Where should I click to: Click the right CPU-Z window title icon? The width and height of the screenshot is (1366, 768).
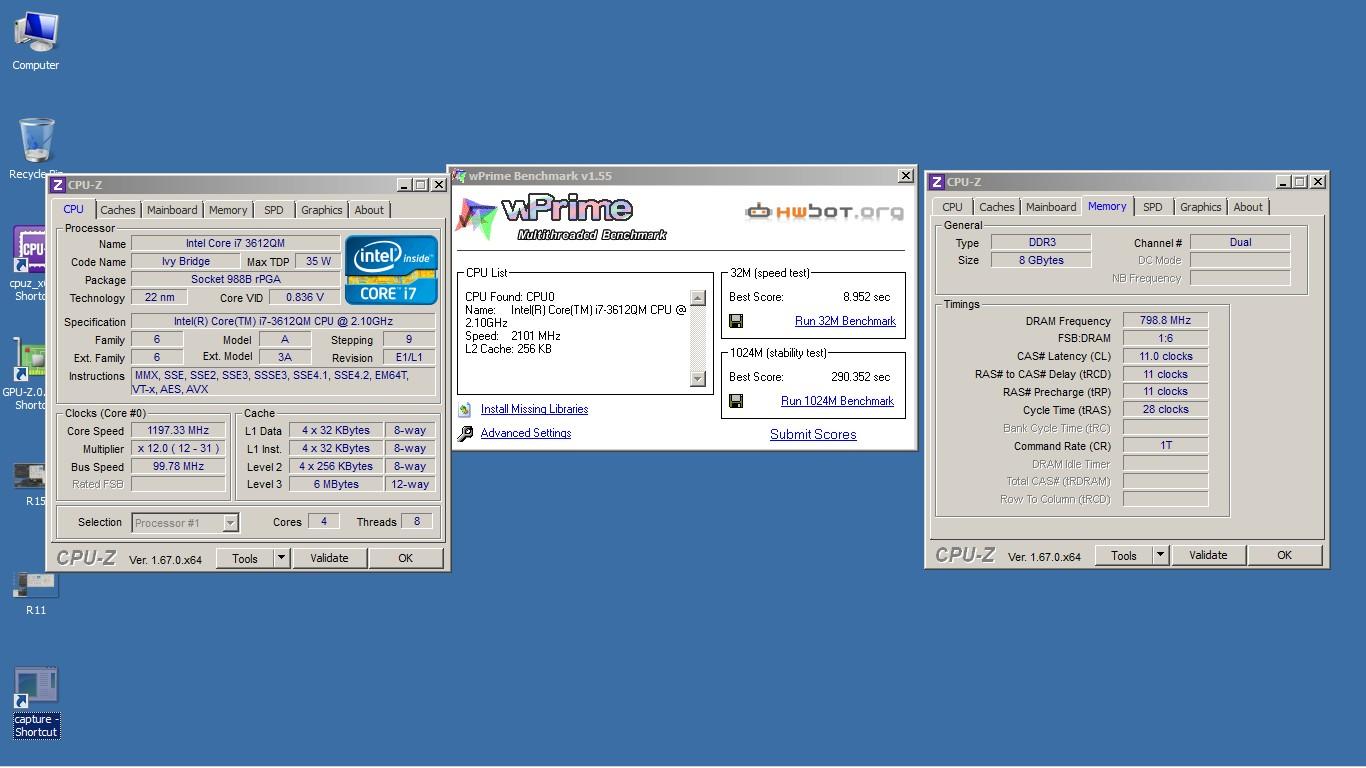(x=937, y=182)
